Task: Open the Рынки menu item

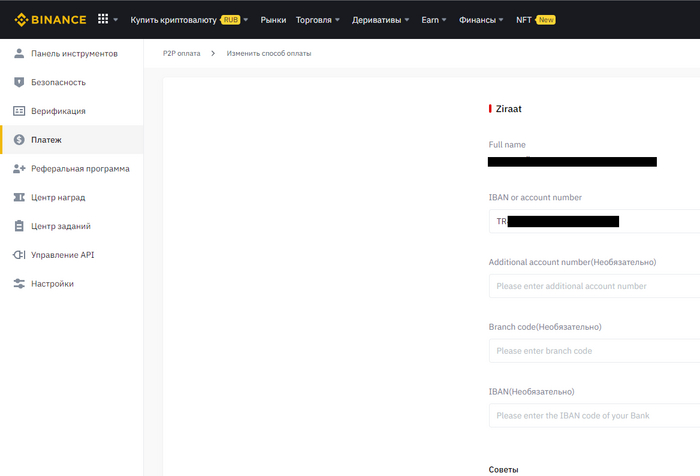Action: 273,19
